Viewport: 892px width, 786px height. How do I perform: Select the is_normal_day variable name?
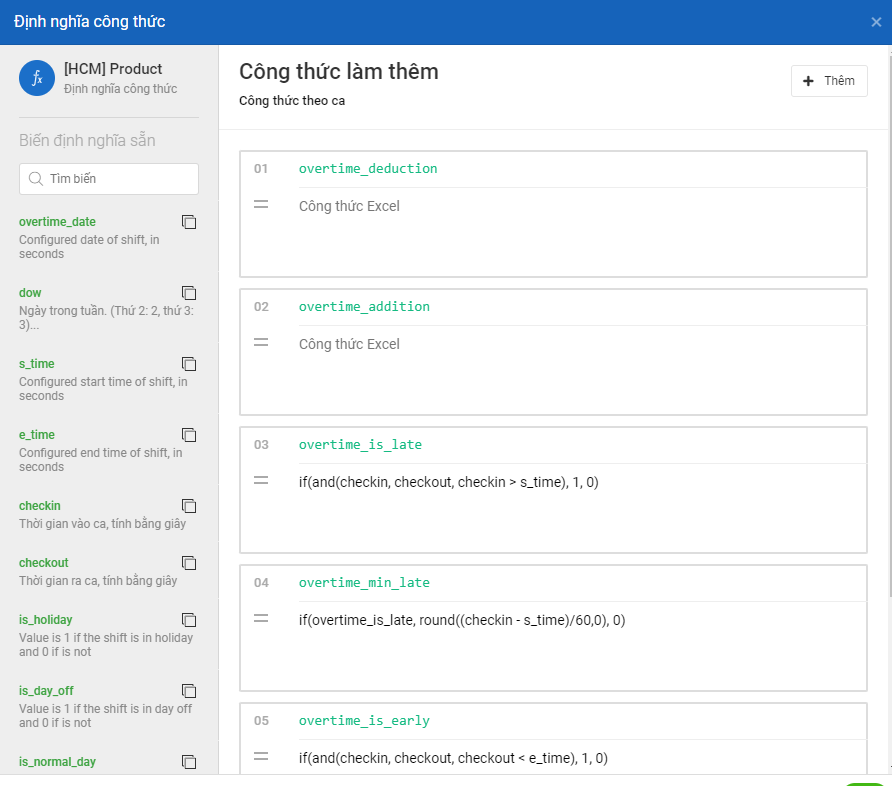coord(57,762)
